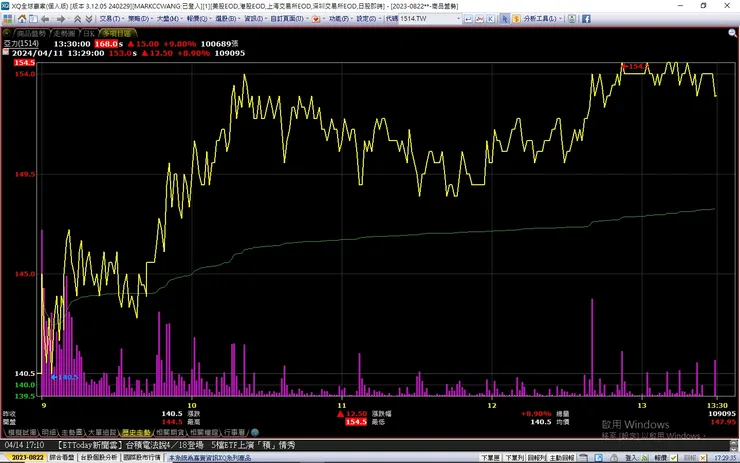The width and height of the screenshot is (740, 463).
Task: Click the orange dollar sign icon
Action: tap(516, 19)
